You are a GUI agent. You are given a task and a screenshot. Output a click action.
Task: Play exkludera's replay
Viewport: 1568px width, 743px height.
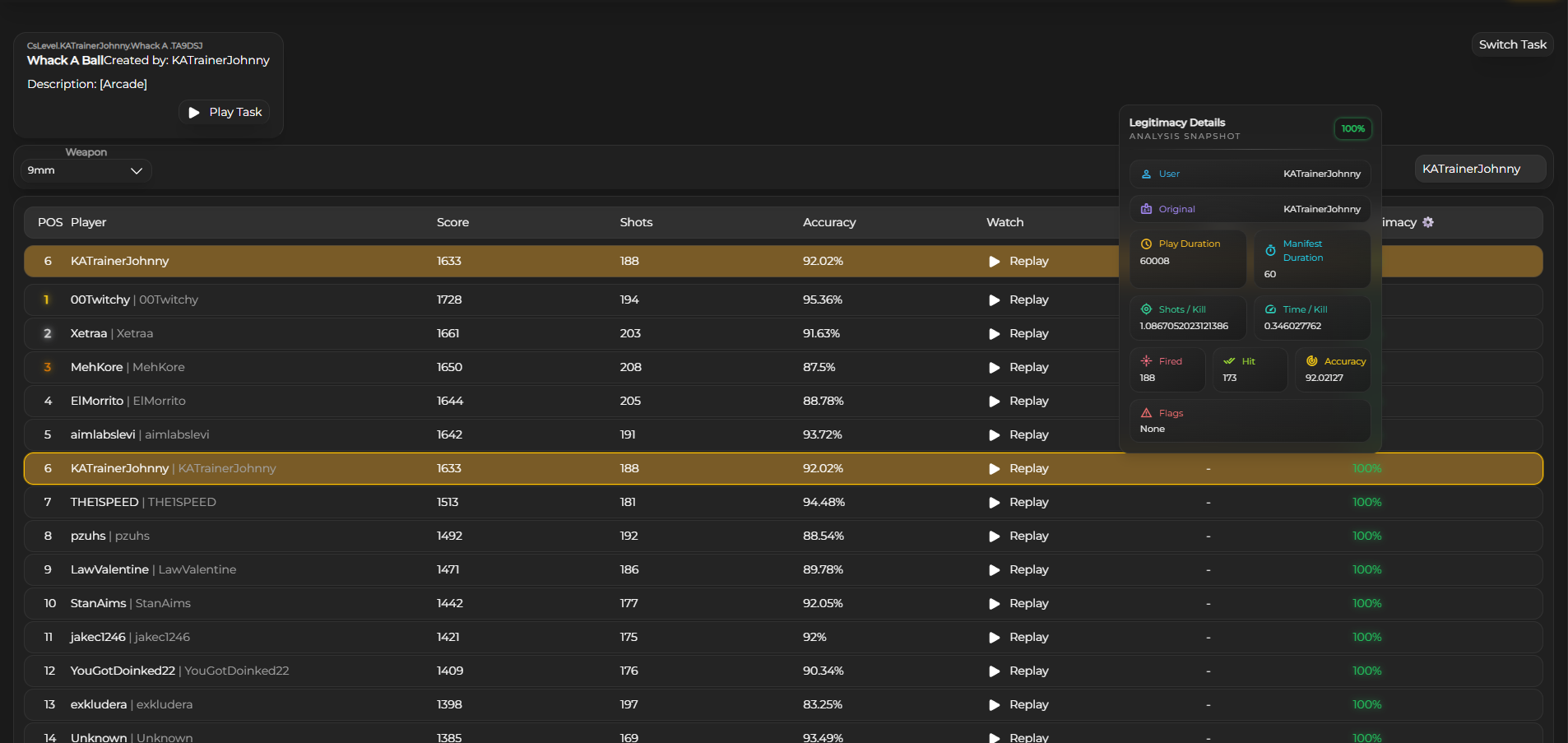click(1018, 704)
